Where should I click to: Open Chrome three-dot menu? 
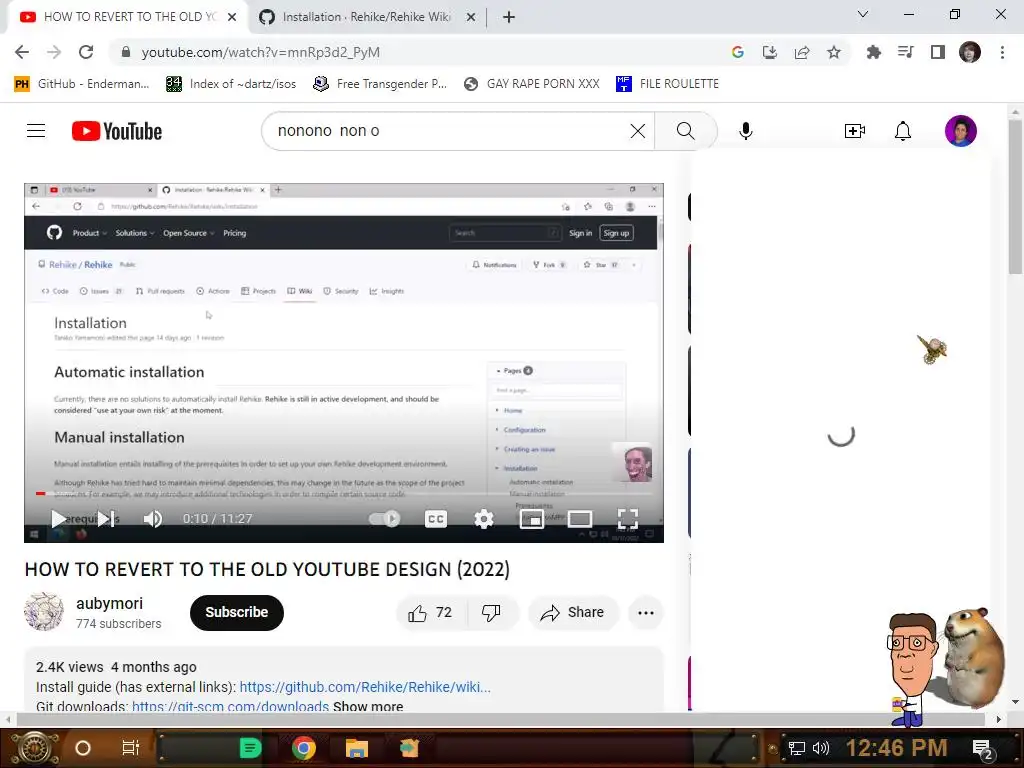pos(1002,52)
